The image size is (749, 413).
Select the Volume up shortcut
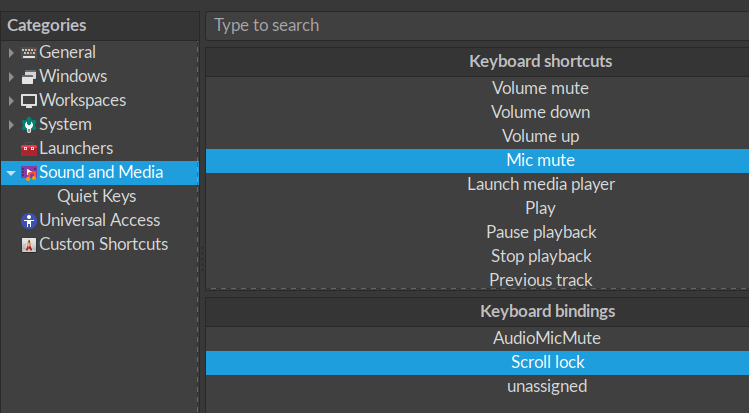[x=478, y=136]
